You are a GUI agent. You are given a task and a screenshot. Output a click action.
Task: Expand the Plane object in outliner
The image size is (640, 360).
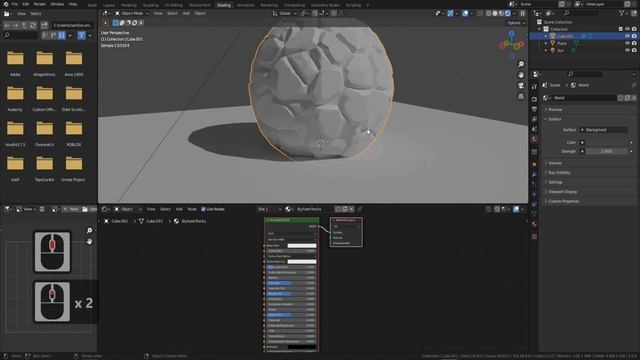tap(546, 43)
